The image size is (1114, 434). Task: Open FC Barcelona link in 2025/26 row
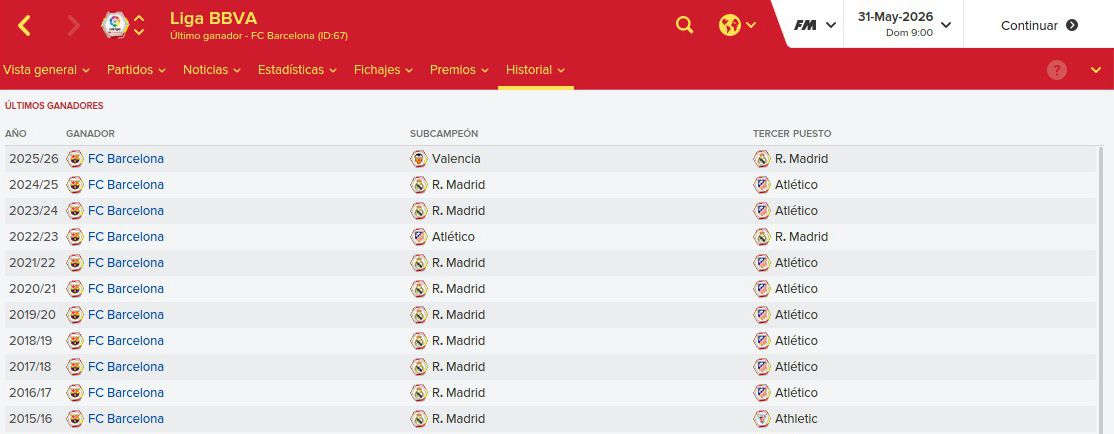pos(126,158)
